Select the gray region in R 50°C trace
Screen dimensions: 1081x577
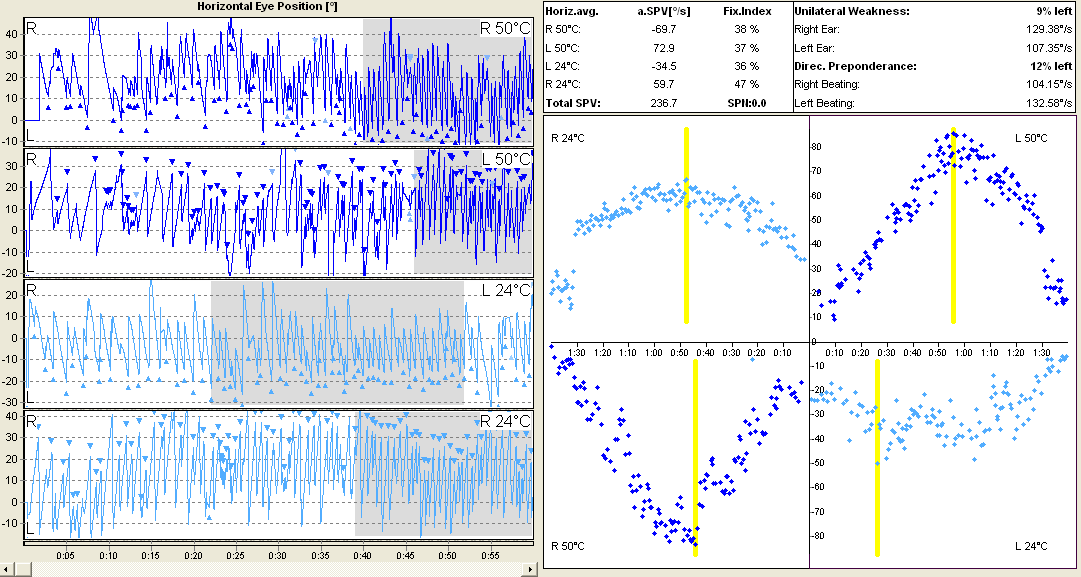pos(447,80)
